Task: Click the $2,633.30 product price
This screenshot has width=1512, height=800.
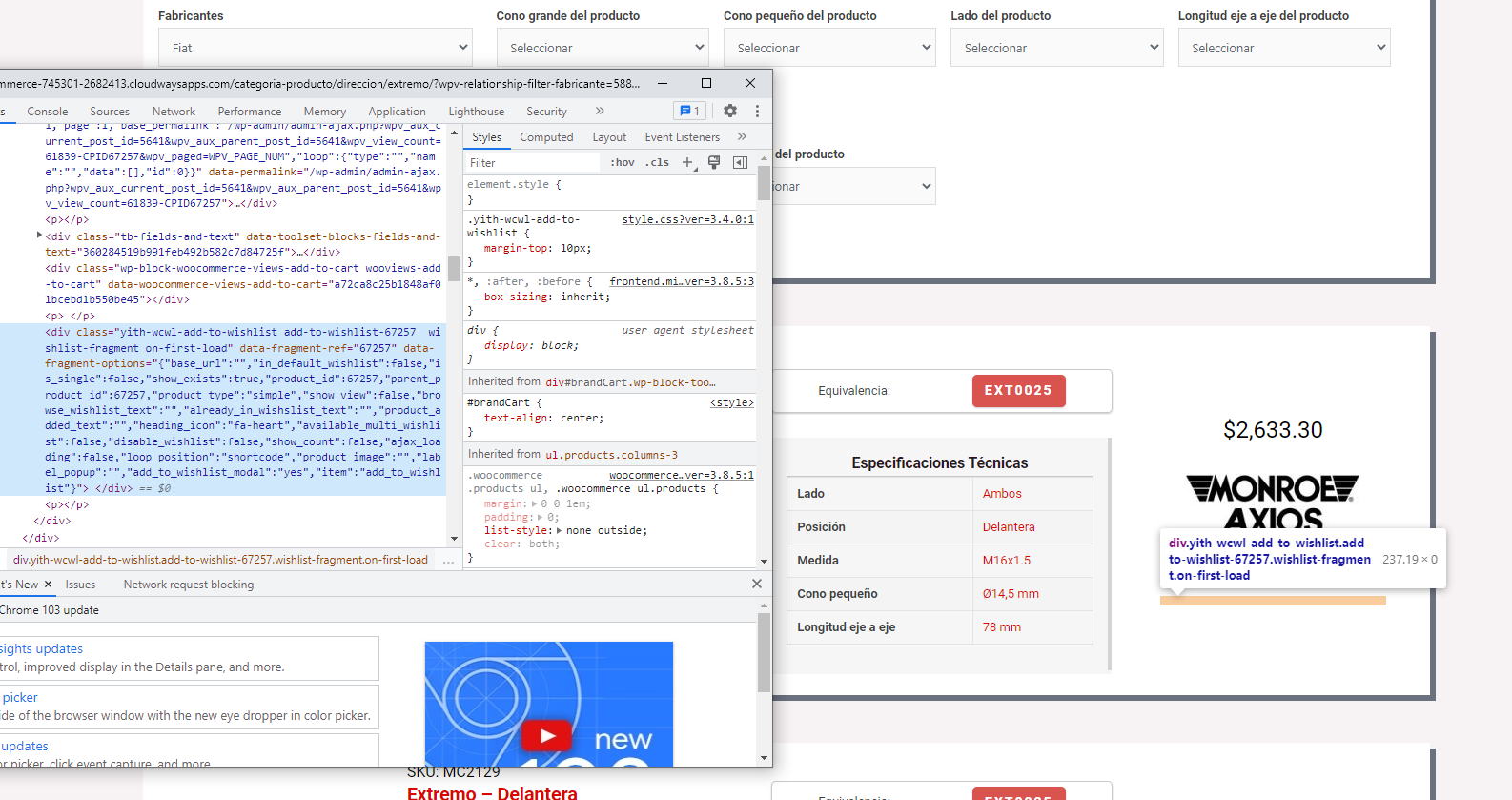Action: [x=1273, y=430]
